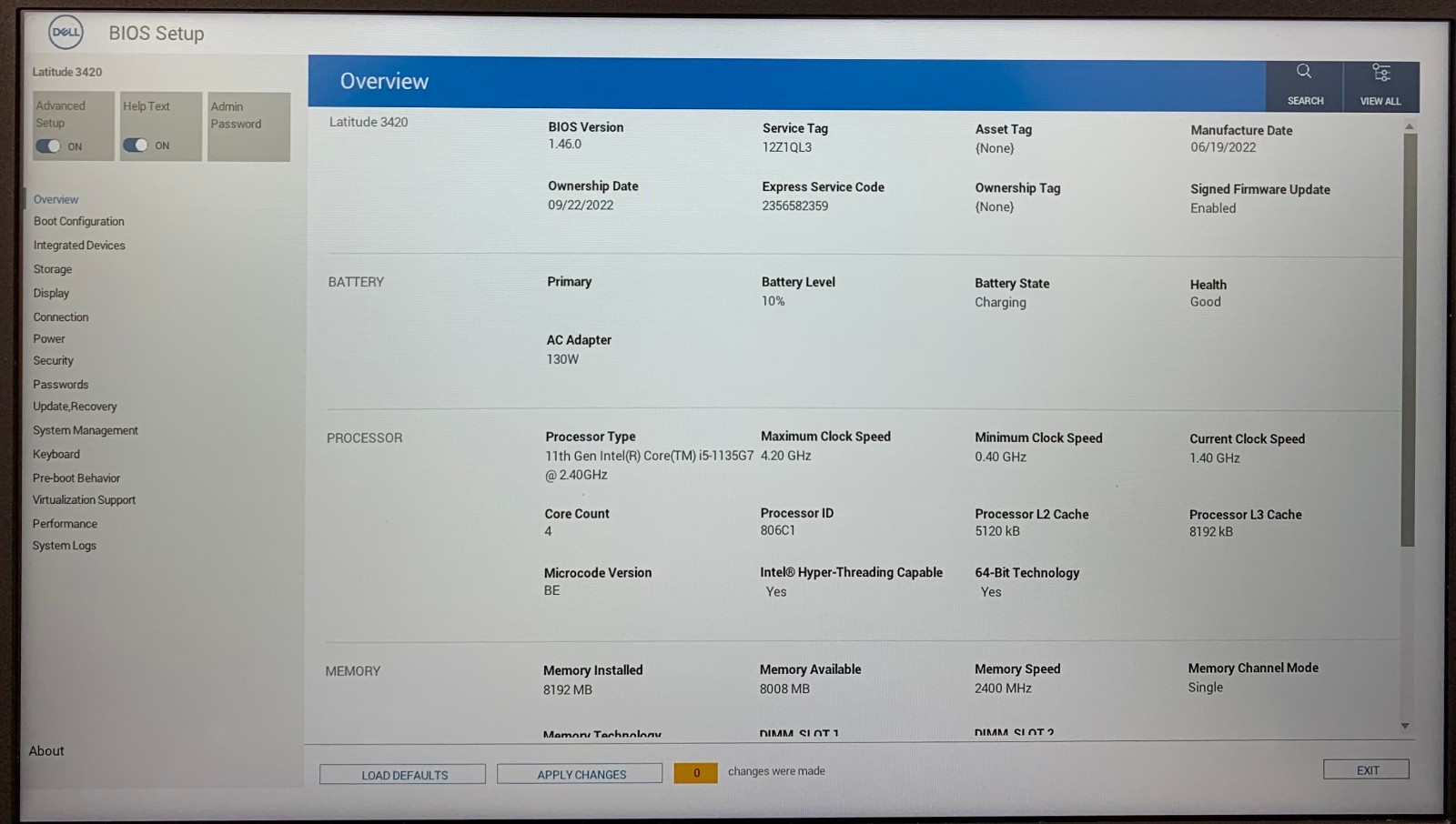Click the Manufacture Date 06/19/2022

1223,147
